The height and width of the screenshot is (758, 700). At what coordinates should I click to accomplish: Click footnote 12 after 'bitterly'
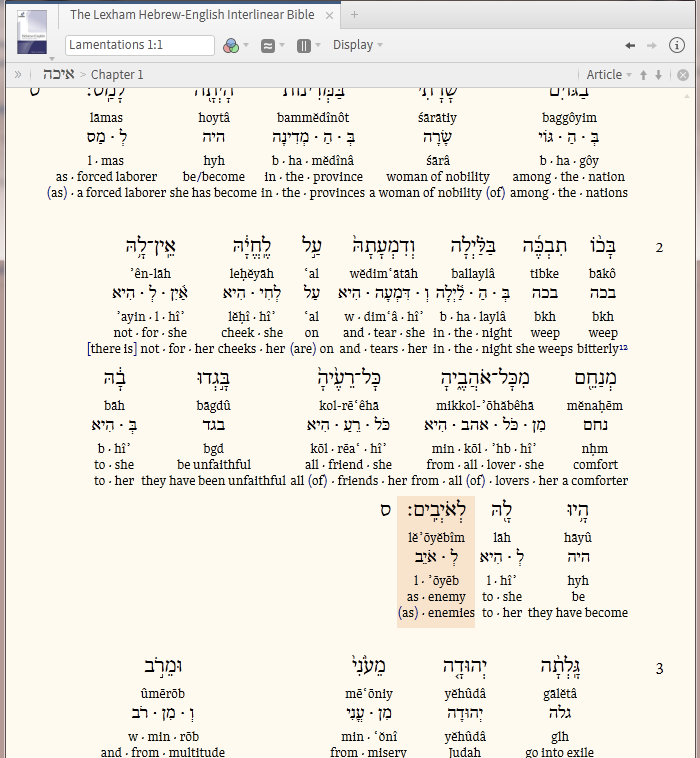click(623, 346)
